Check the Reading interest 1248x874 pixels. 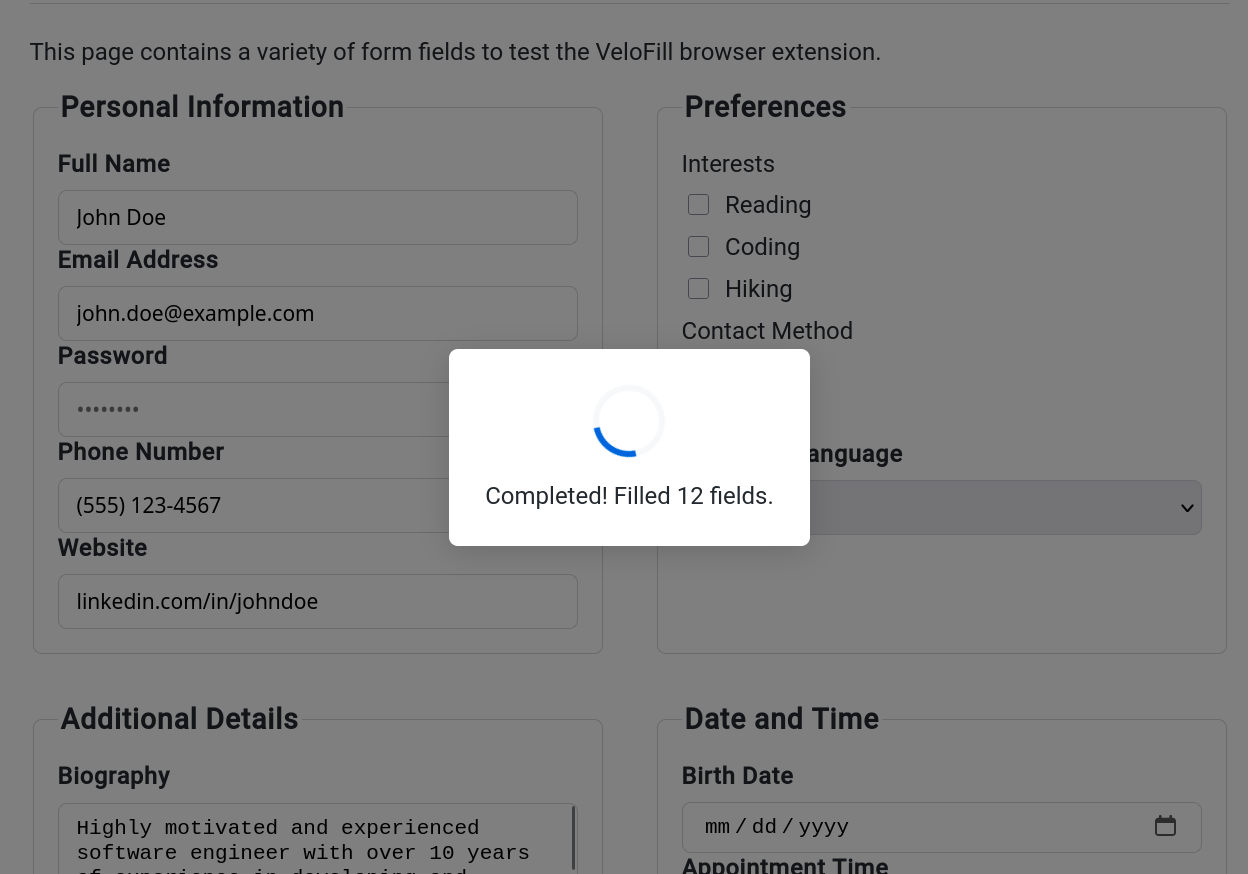[x=698, y=204]
